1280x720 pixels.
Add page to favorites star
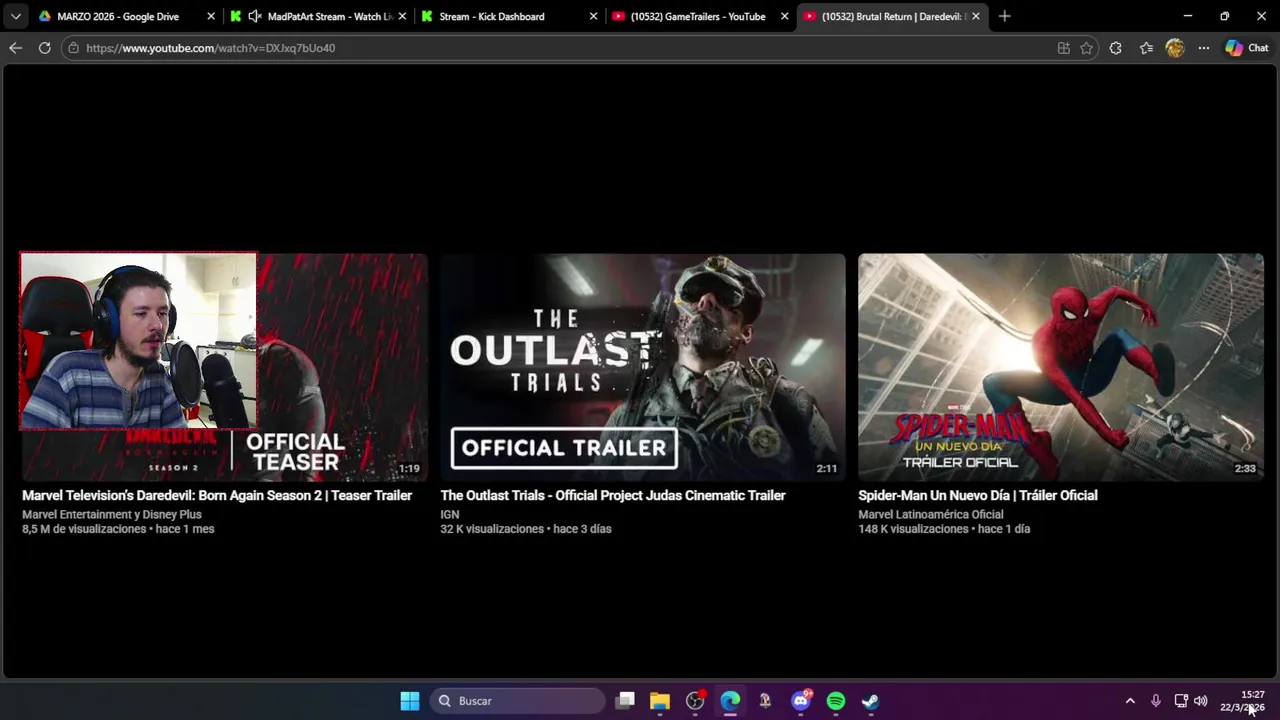point(1087,48)
